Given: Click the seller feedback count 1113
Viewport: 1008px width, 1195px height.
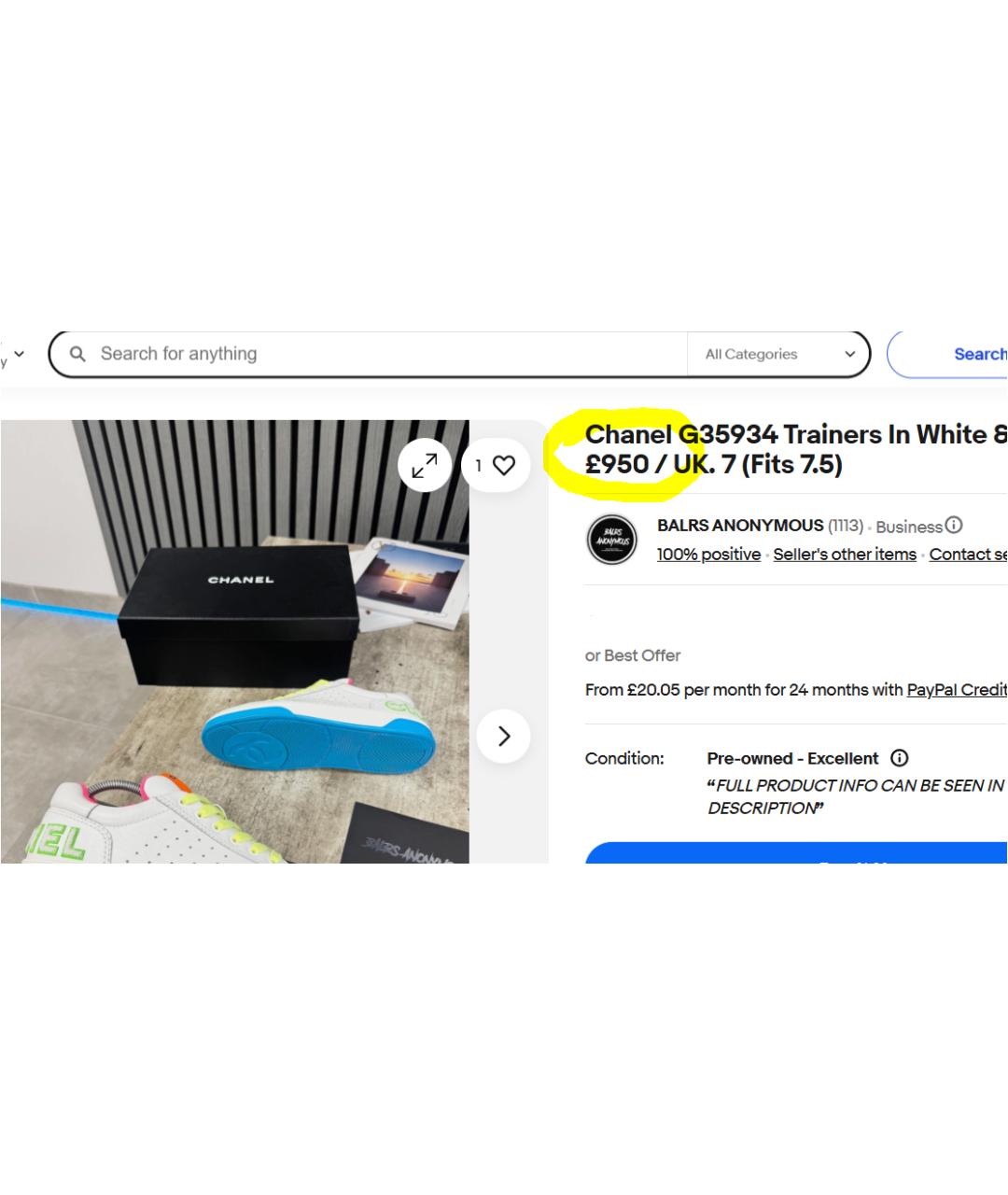Looking at the screenshot, I should pos(846,526).
